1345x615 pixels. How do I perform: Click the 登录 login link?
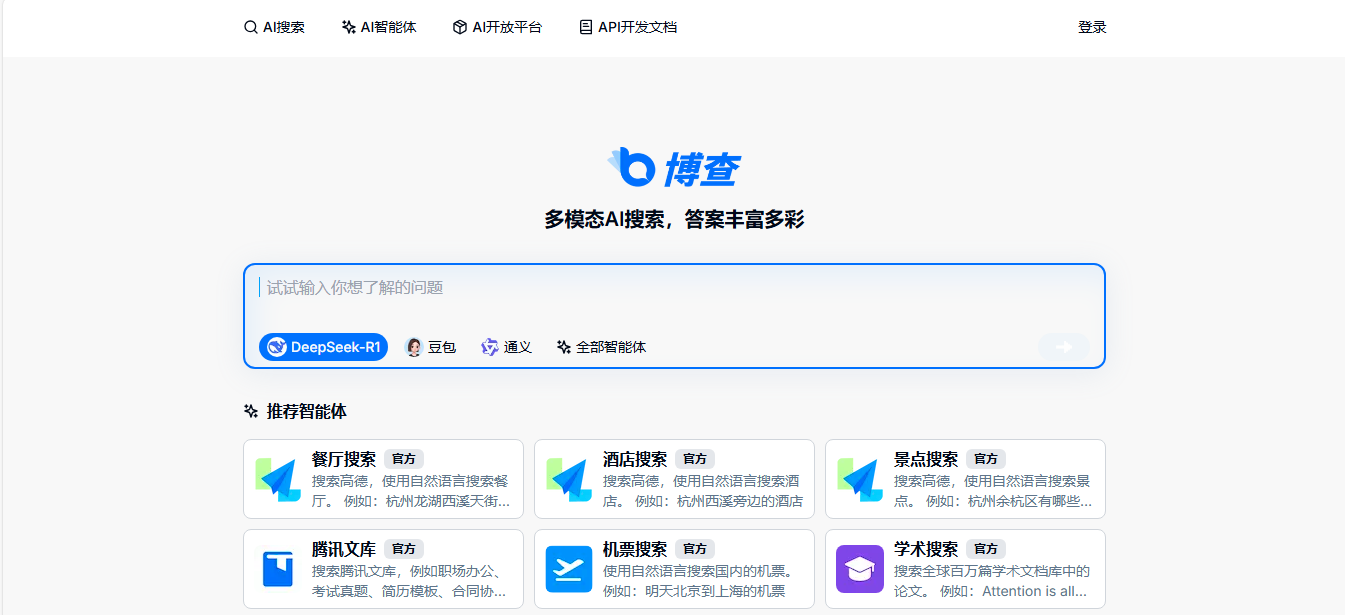click(x=1092, y=27)
